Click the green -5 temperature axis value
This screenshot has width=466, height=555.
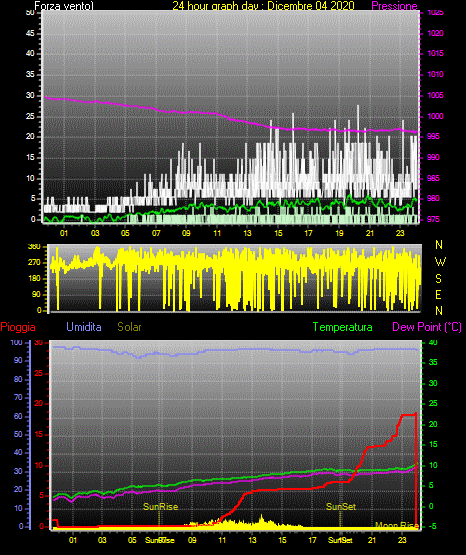433,526
